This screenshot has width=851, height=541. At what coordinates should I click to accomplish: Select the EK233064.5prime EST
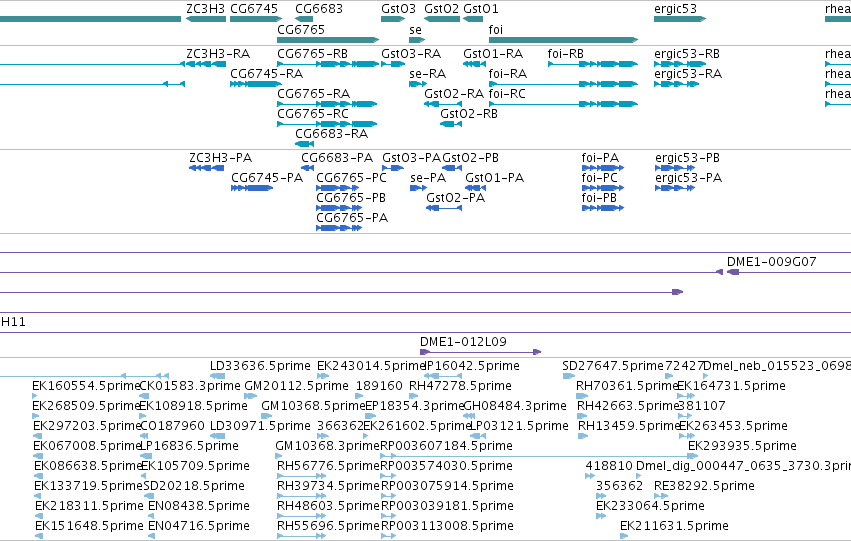pos(601,515)
